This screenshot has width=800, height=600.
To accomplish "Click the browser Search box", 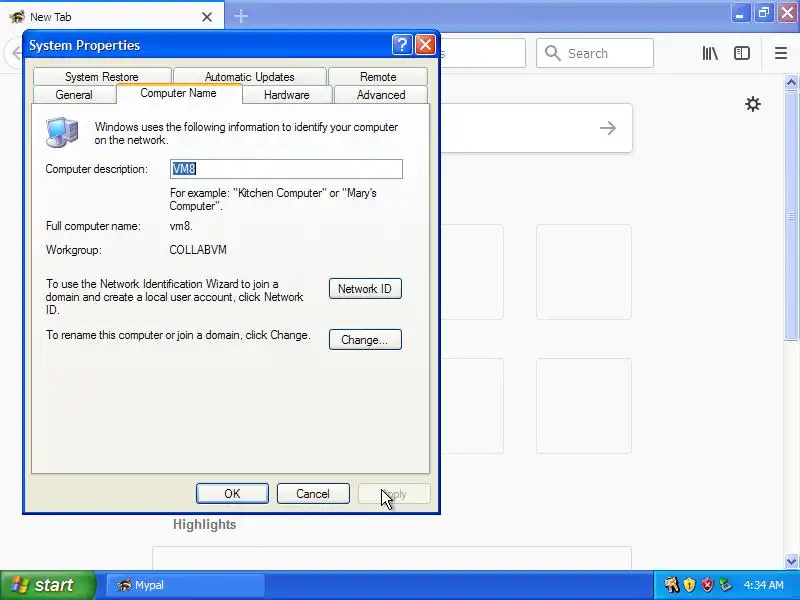I will (594, 53).
